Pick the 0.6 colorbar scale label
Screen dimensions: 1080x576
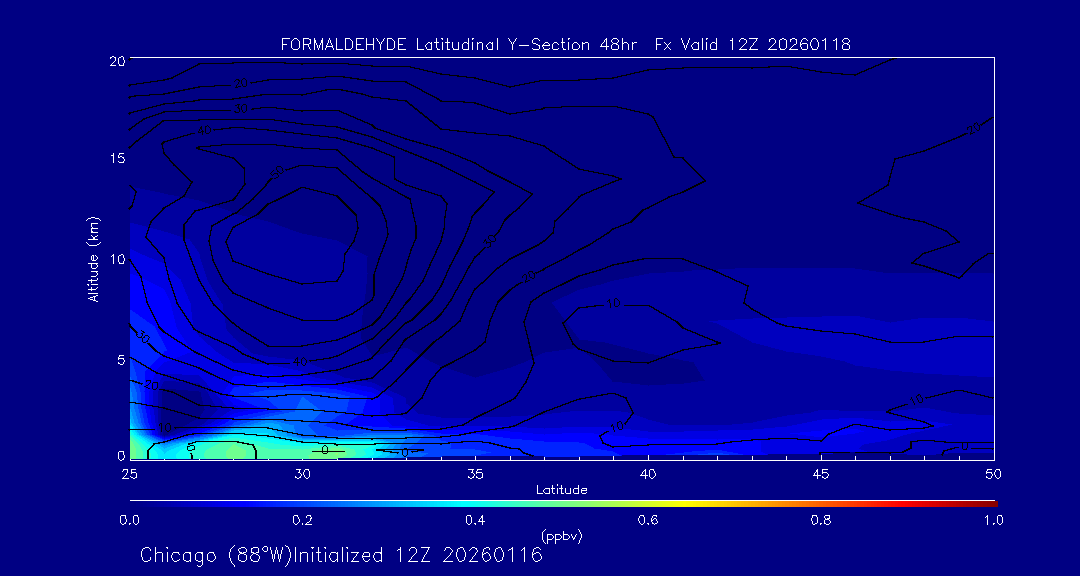coord(648,520)
